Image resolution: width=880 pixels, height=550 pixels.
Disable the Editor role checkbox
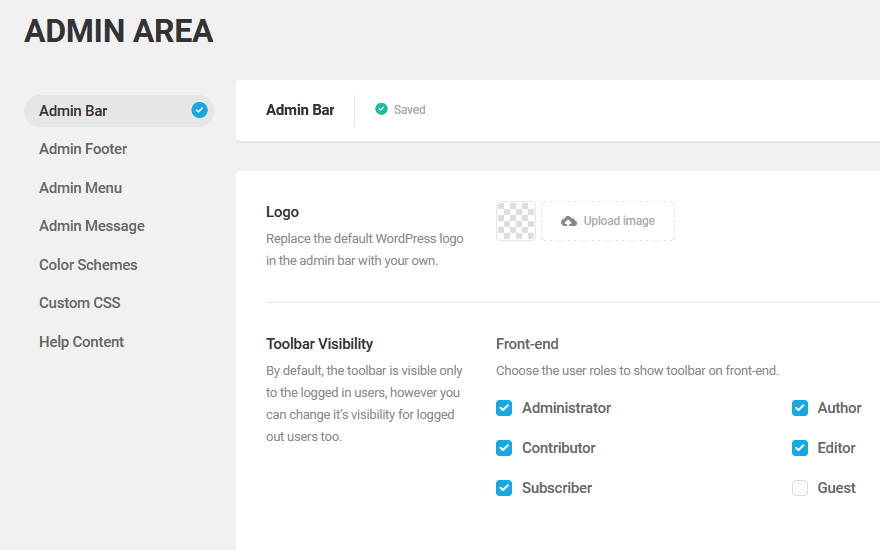click(x=800, y=448)
